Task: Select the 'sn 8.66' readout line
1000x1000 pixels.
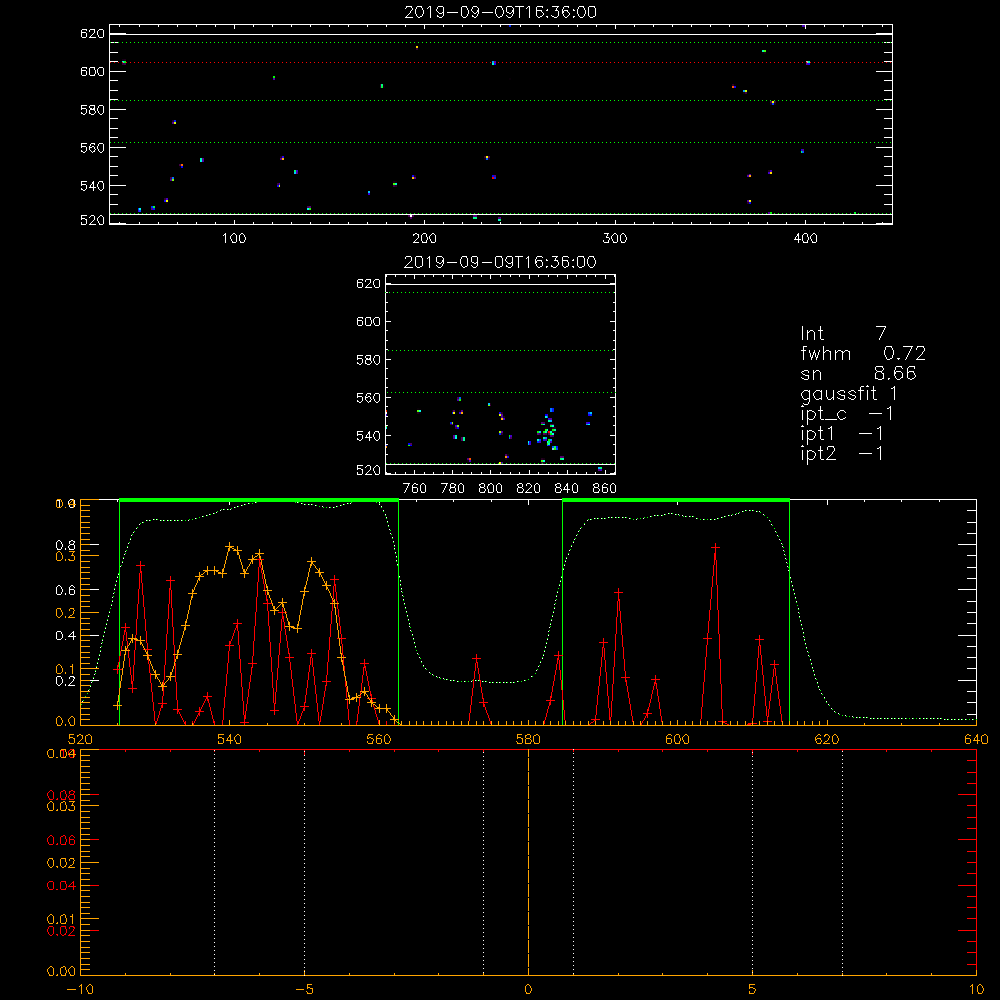Action: pos(858,374)
